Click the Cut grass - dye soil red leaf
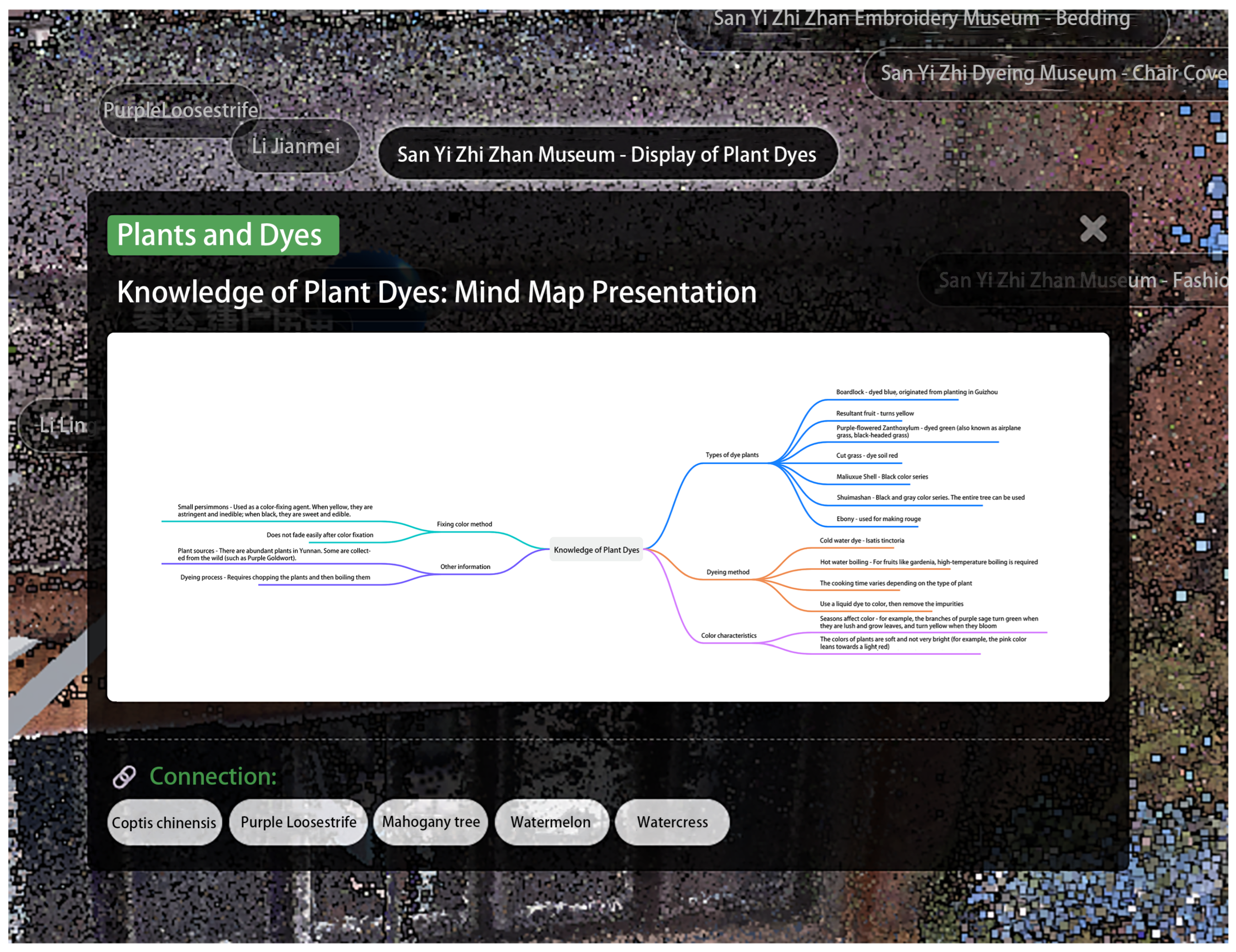Viewport: 1236px width, 952px height. point(867,456)
